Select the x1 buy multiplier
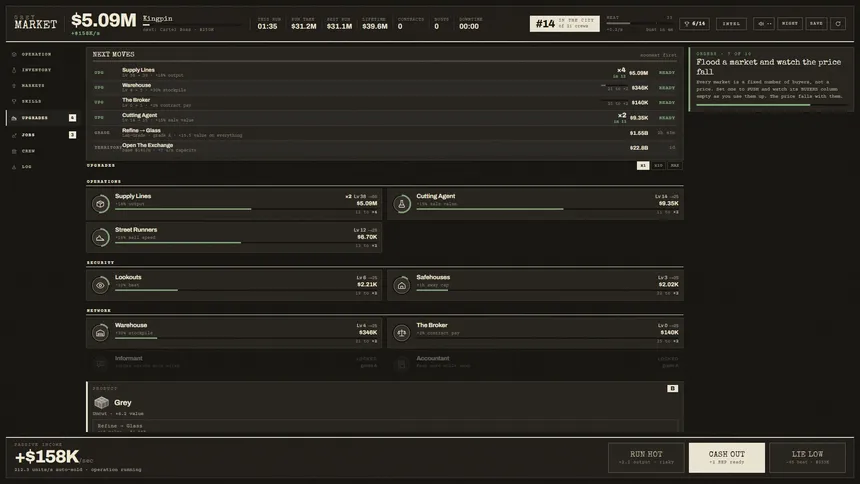Image resolution: width=860 pixels, height=484 pixels. click(643, 165)
